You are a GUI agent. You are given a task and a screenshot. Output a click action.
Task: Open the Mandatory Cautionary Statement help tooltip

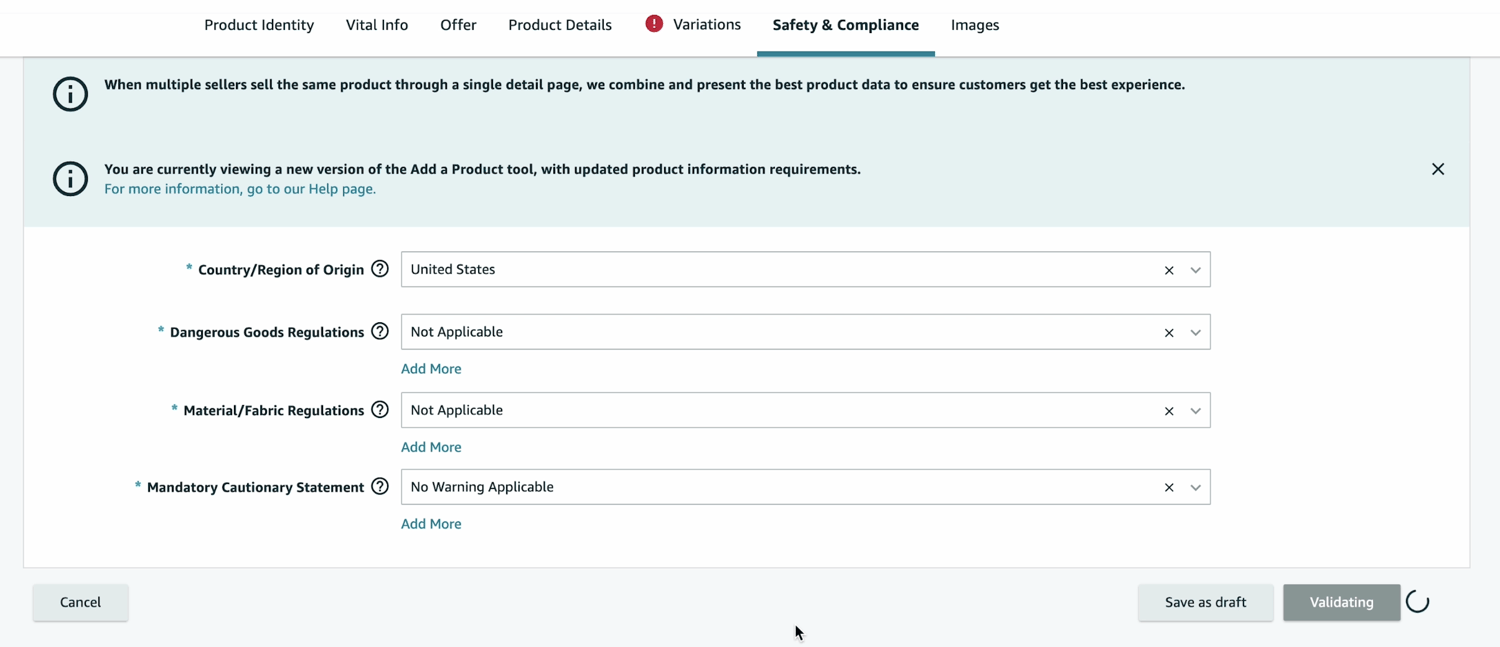point(380,486)
